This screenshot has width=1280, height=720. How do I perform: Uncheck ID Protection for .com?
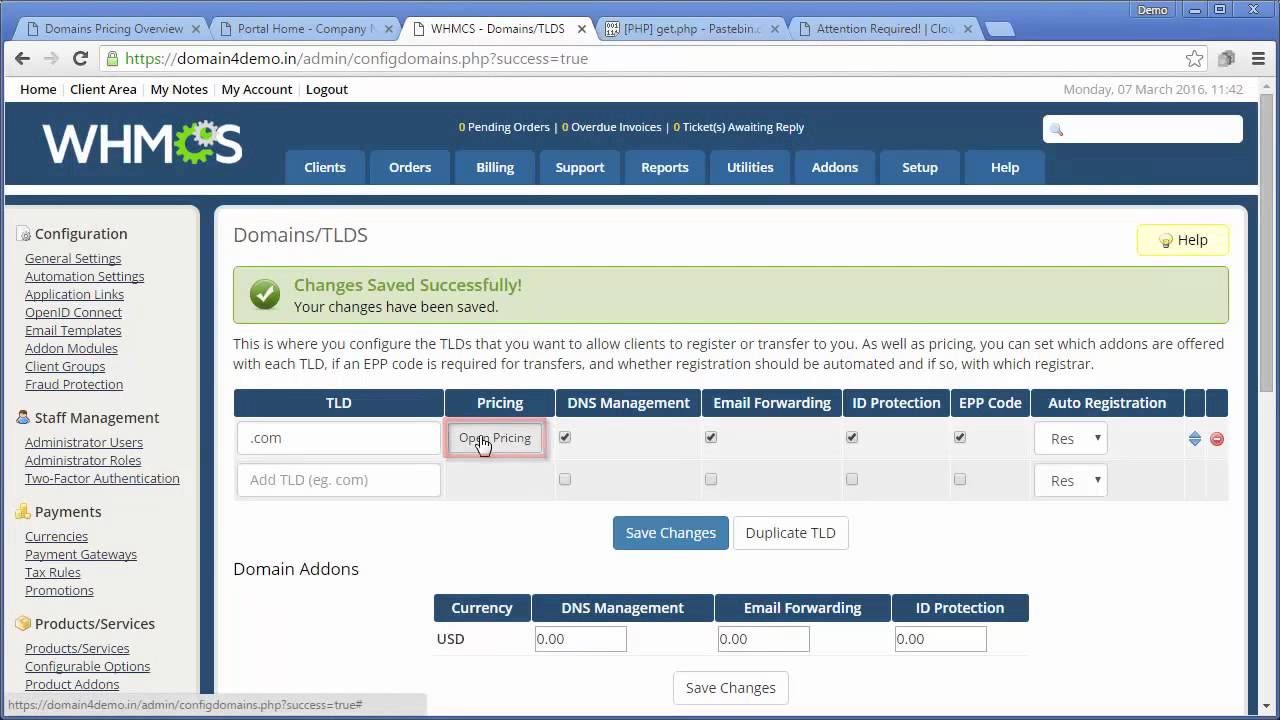(x=852, y=437)
